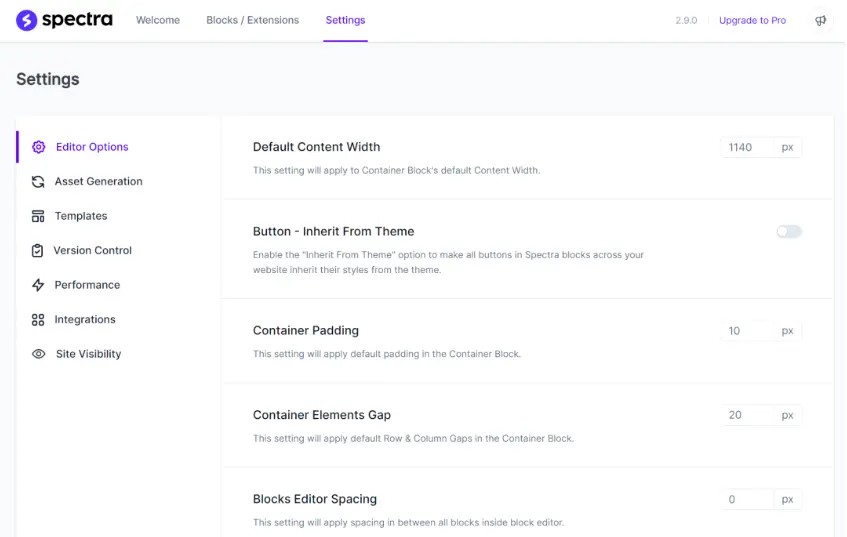Viewport: 847px width, 537px height.
Task: Open the megaphone announcements icon
Action: coord(821,20)
